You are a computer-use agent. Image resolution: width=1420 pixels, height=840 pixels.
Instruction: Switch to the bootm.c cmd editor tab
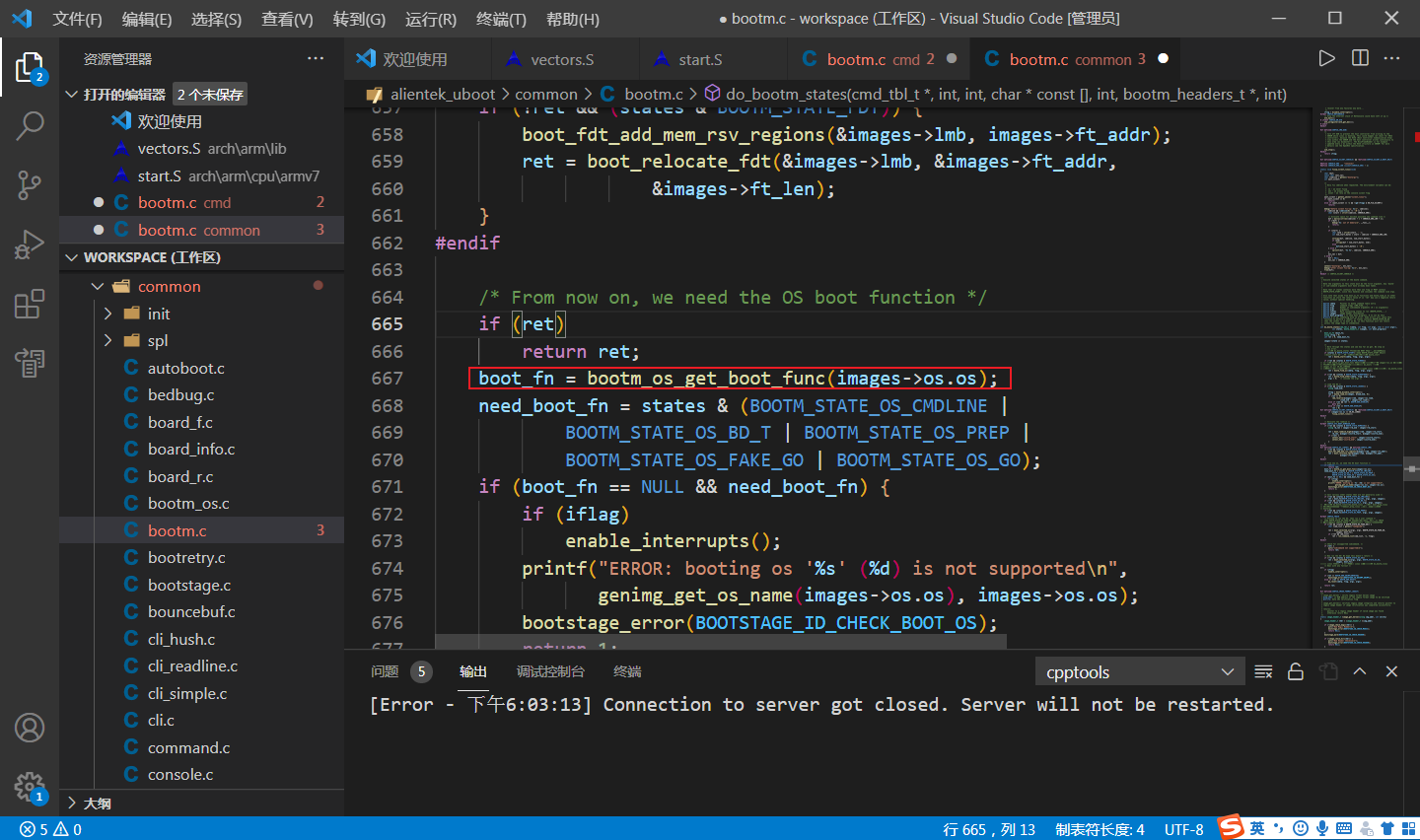click(x=880, y=59)
